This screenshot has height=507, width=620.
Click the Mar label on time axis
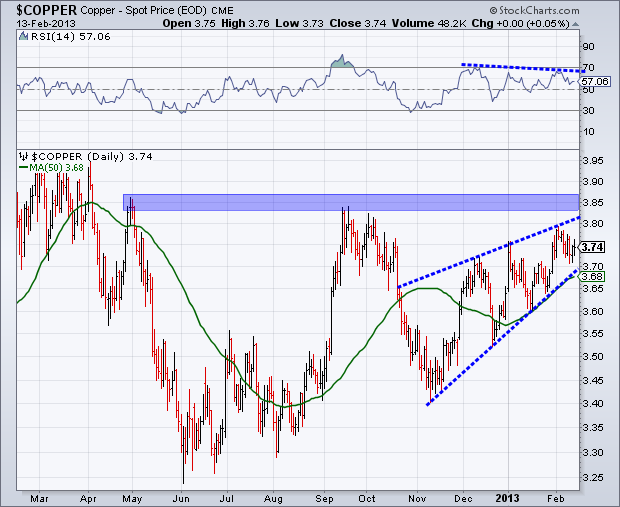click(x=39, y=498)
